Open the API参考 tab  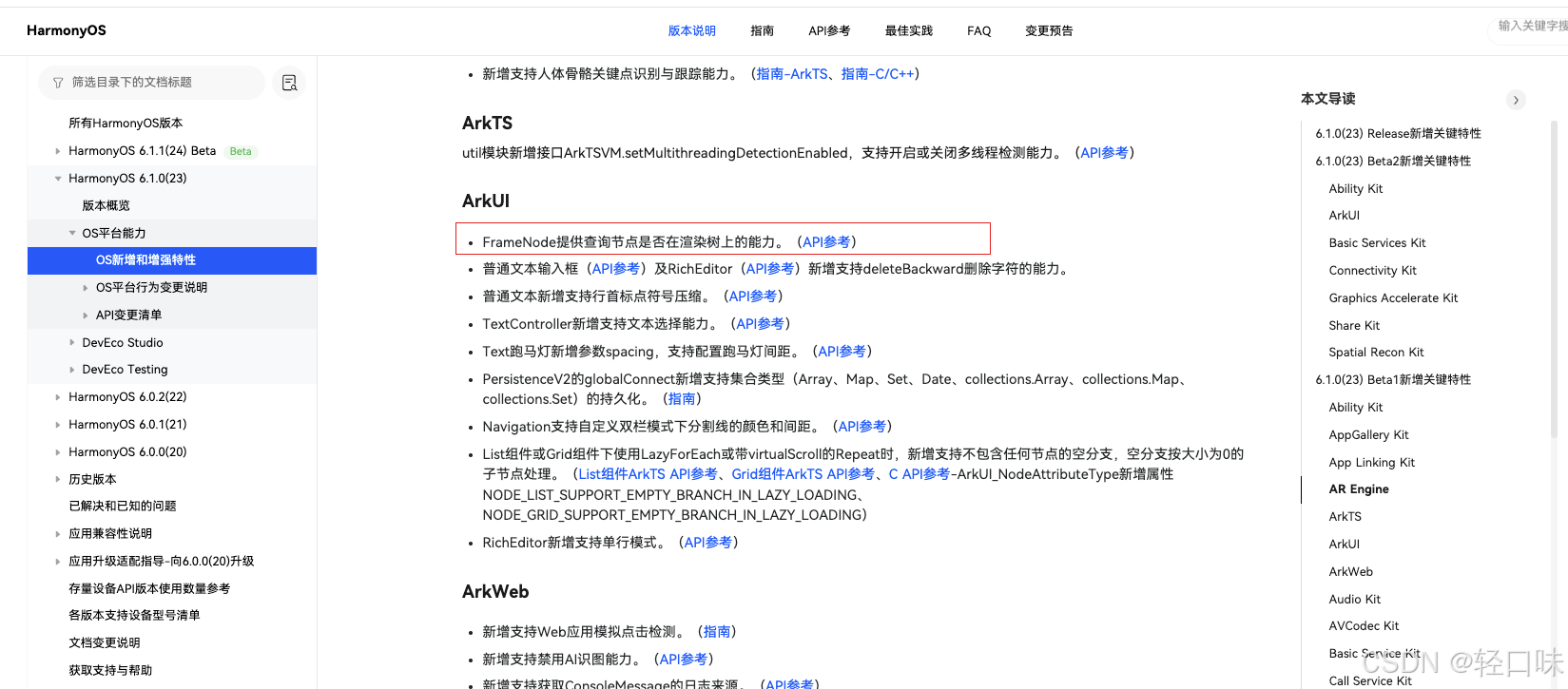[829, 30]
